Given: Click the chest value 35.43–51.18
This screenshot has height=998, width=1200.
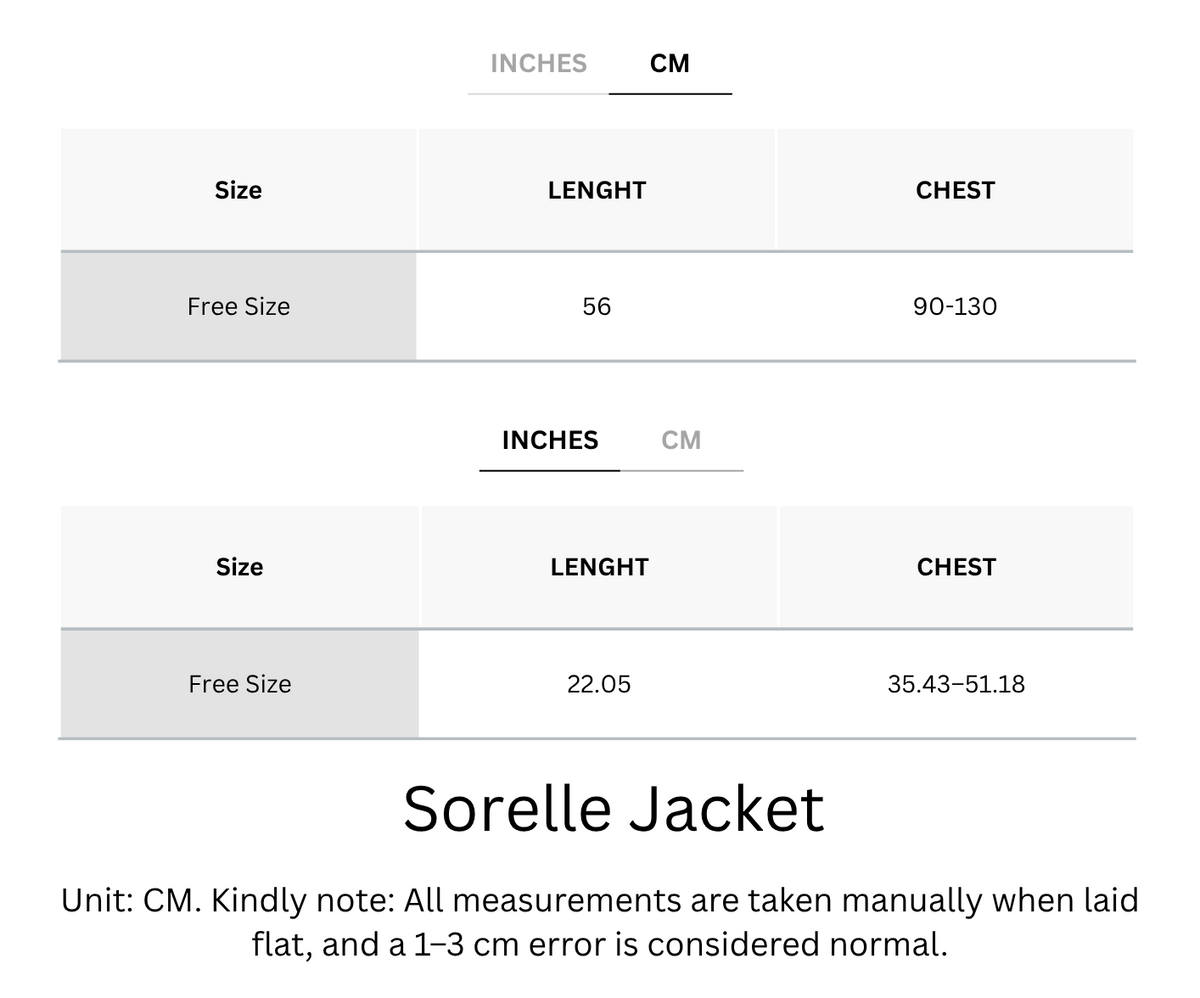Looking at the screenshot, I should click(x=956, y=684).
